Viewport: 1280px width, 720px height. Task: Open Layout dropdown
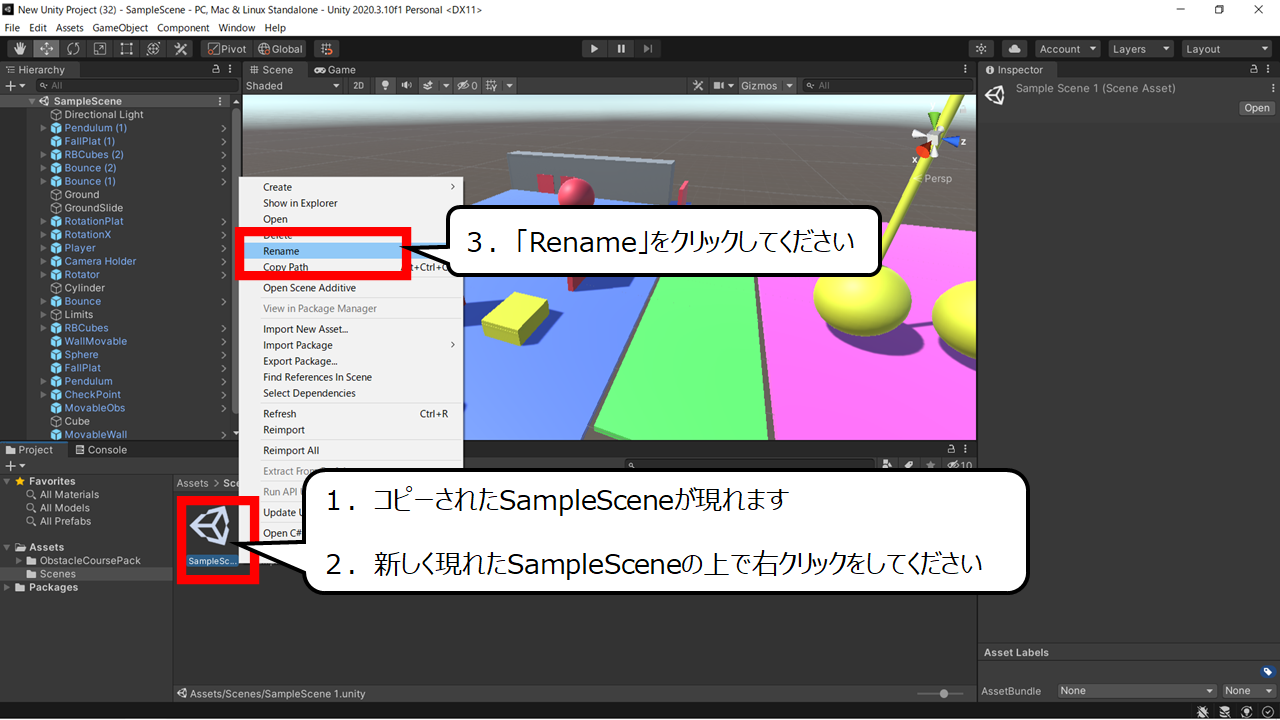tap(1226, 49)
